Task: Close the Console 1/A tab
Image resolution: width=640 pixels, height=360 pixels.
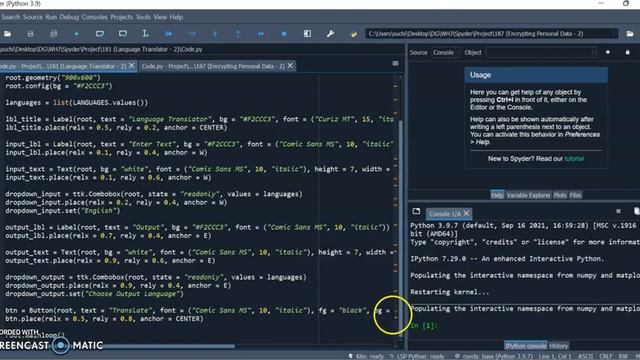Action: point(467,213)
